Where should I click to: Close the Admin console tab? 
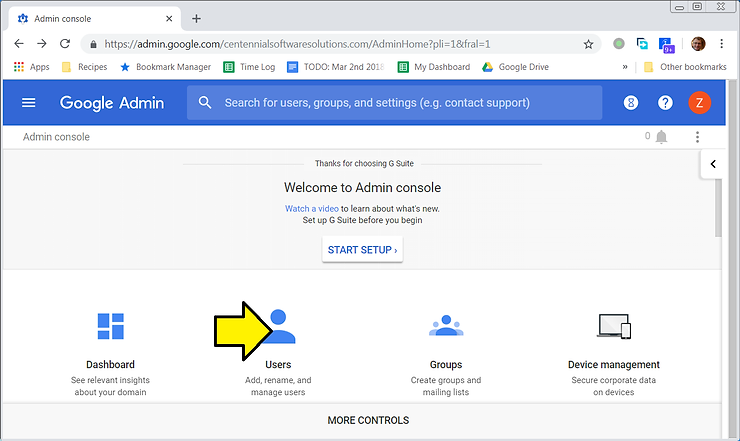[169, 19]
